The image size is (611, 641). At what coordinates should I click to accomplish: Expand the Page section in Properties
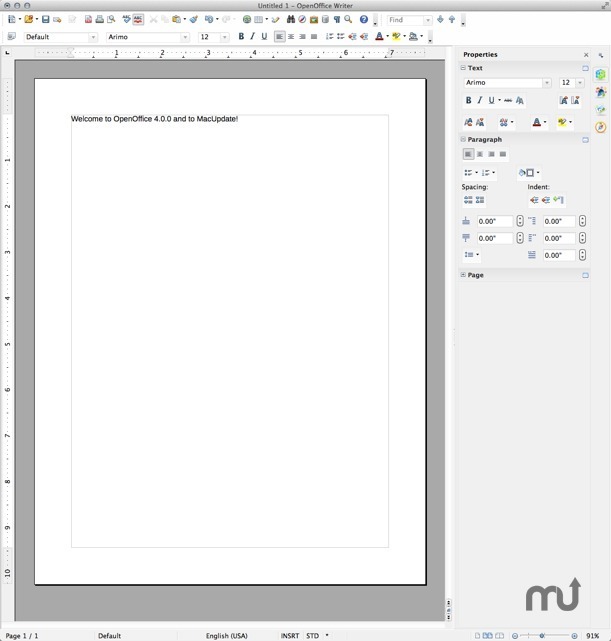[463, 275]
